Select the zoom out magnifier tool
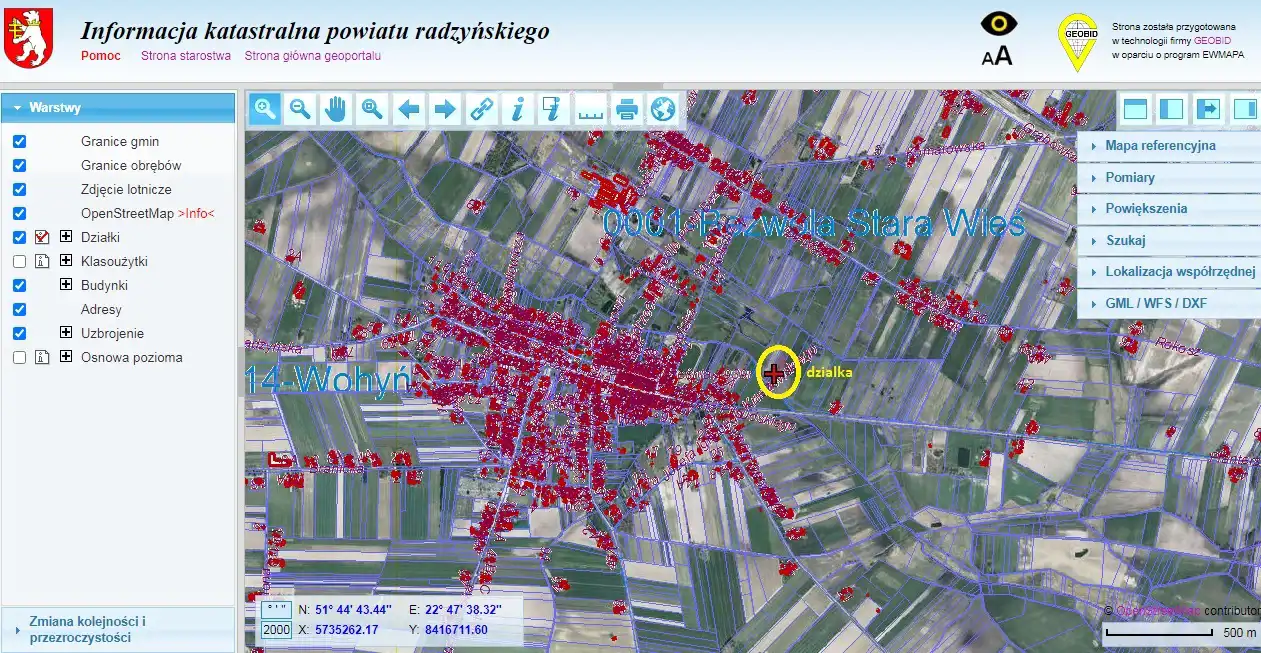 click(x=300, y=109)
